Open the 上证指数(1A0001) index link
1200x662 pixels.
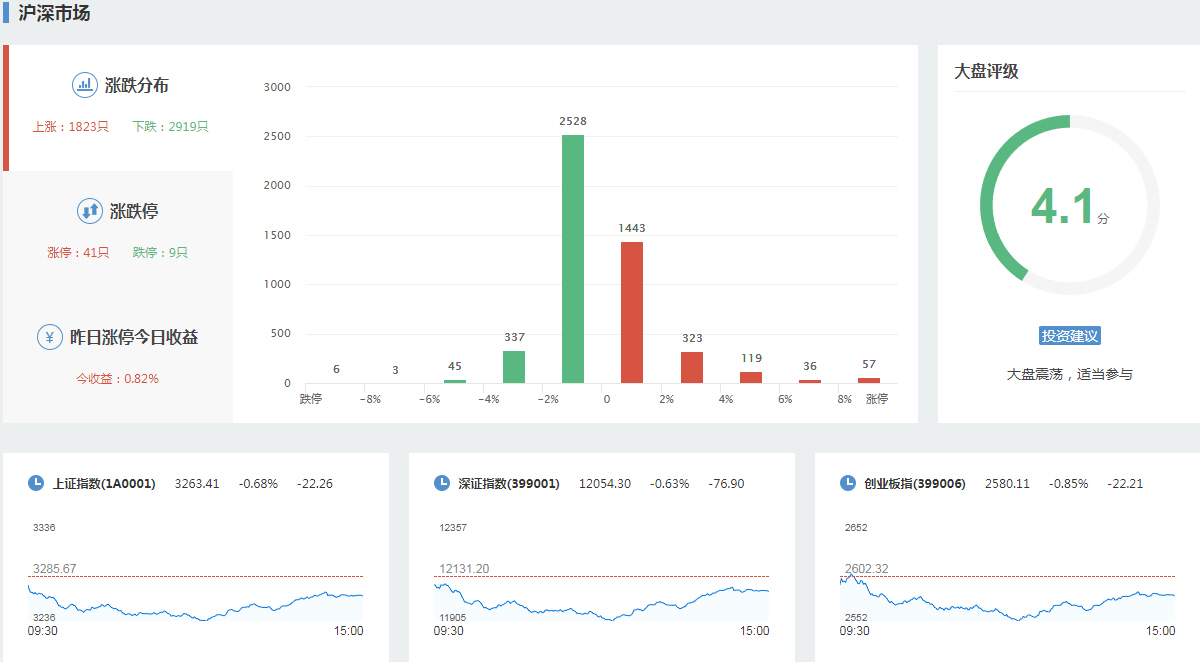tap(104, 484)
